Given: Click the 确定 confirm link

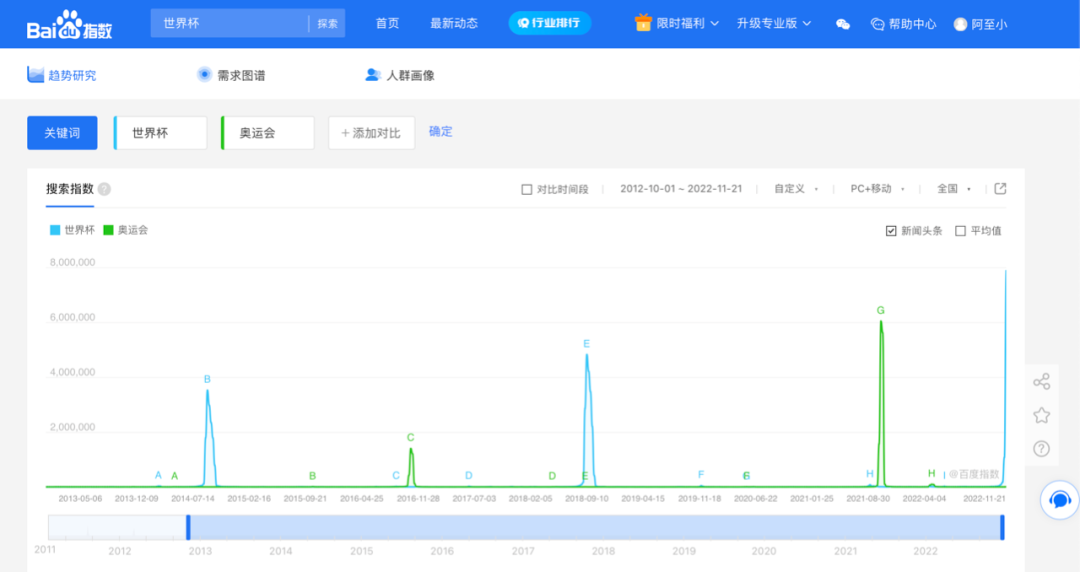Looking at the screenshot, I should [x=440, y=131].
